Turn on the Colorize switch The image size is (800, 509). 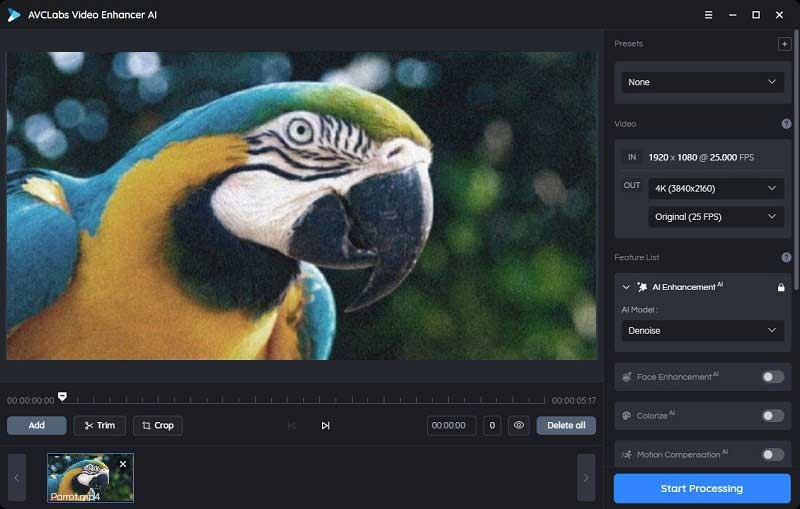(772, 416)
